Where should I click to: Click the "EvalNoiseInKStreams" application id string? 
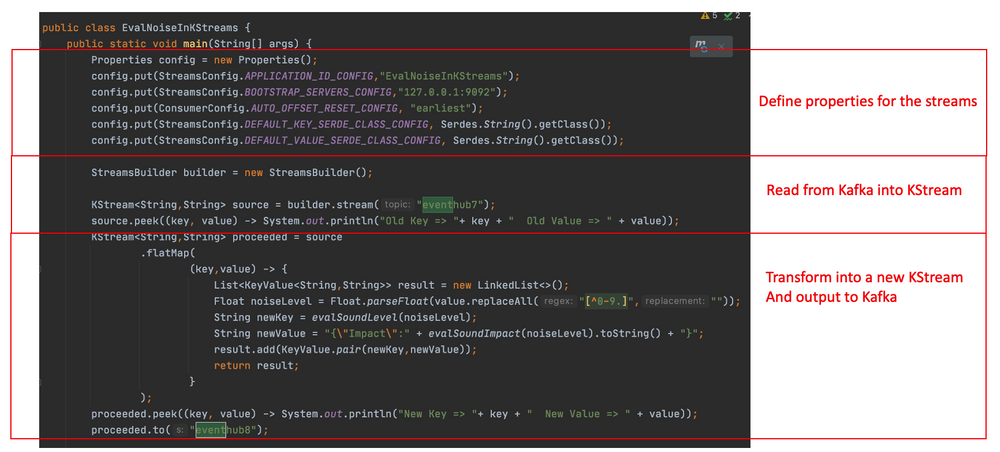(x=443, y=77)
